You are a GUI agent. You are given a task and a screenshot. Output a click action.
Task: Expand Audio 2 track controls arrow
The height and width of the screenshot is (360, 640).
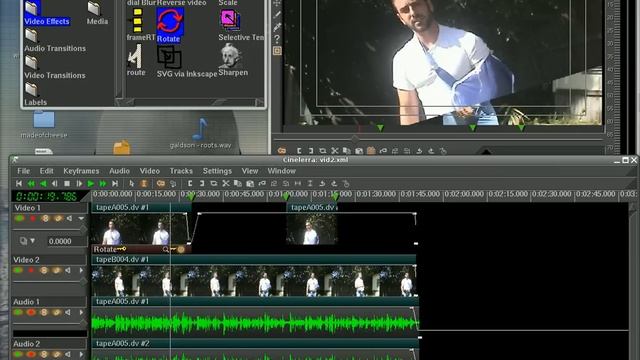tap(81, 354)
